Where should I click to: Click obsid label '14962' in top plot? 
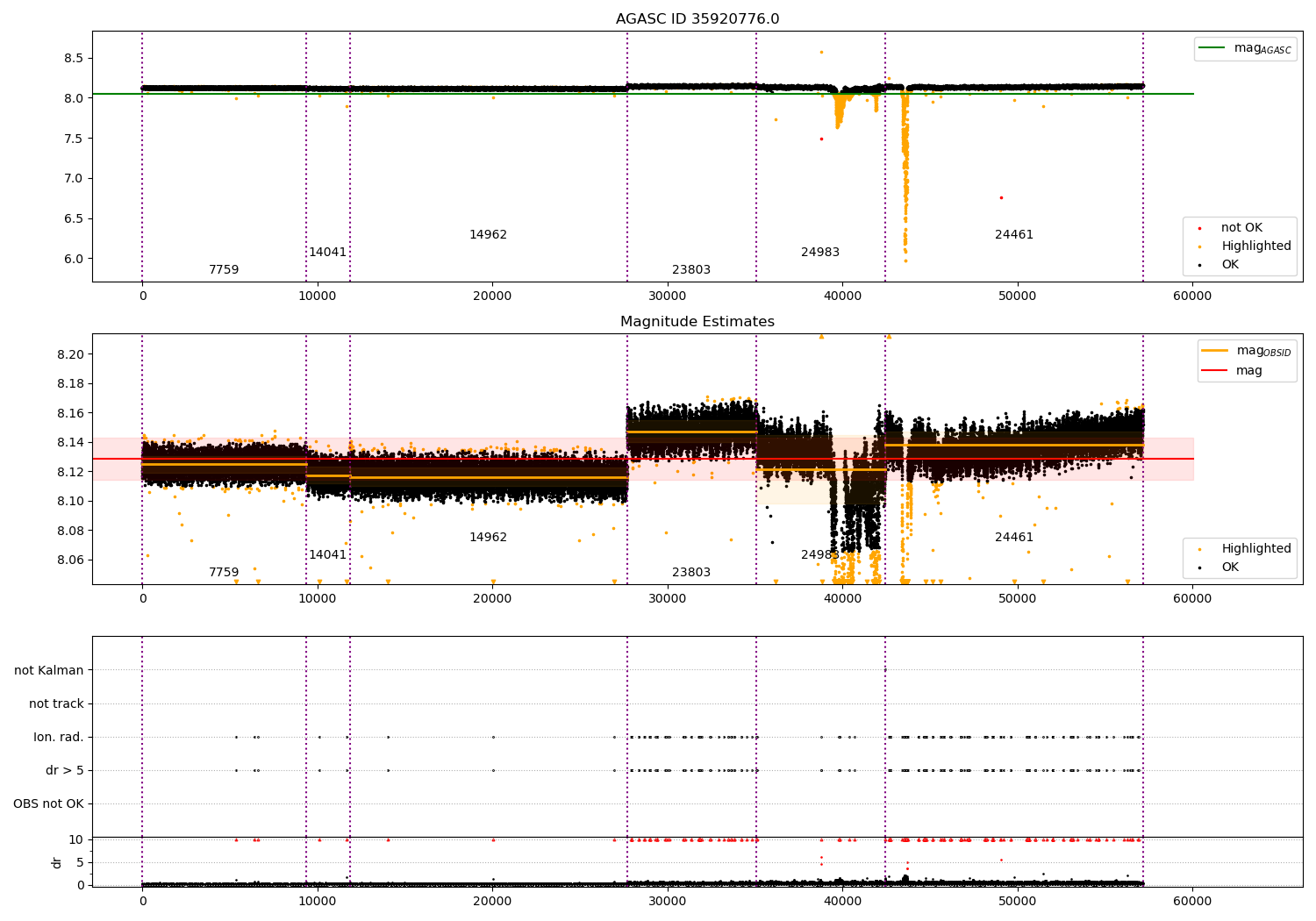(488, 235)
